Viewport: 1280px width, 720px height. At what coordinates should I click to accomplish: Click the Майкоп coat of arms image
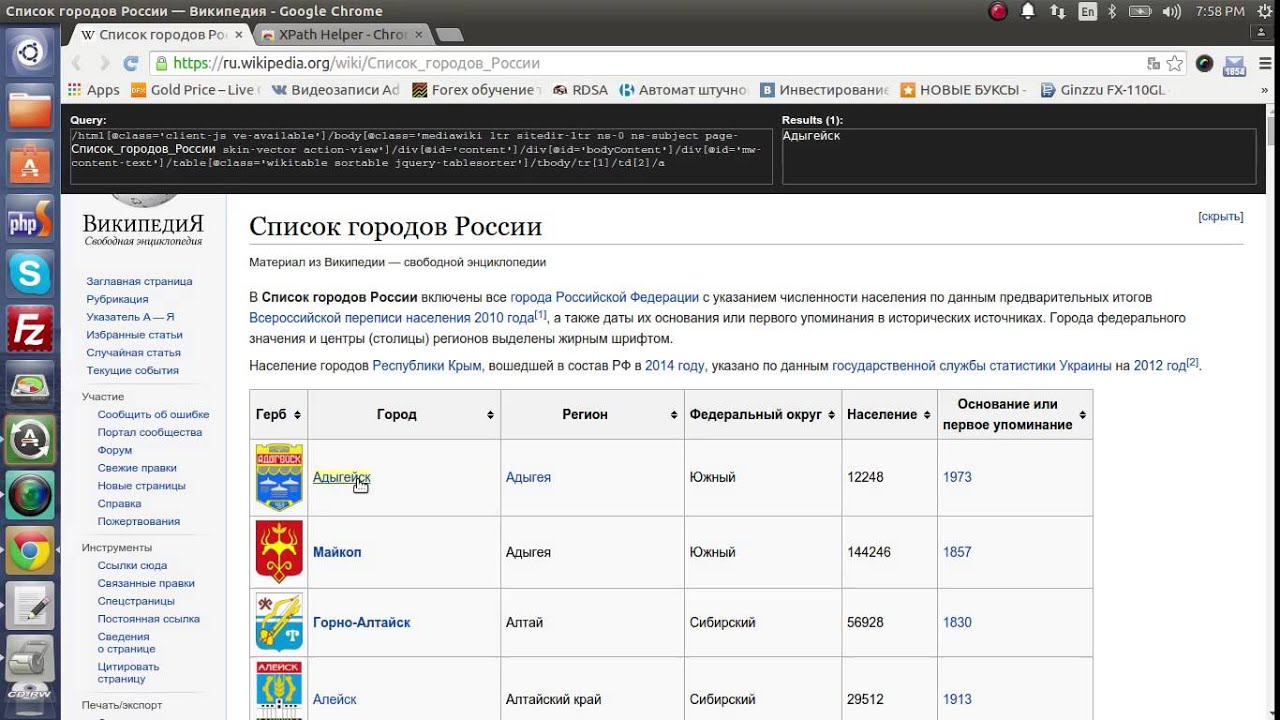pos(279,551)
